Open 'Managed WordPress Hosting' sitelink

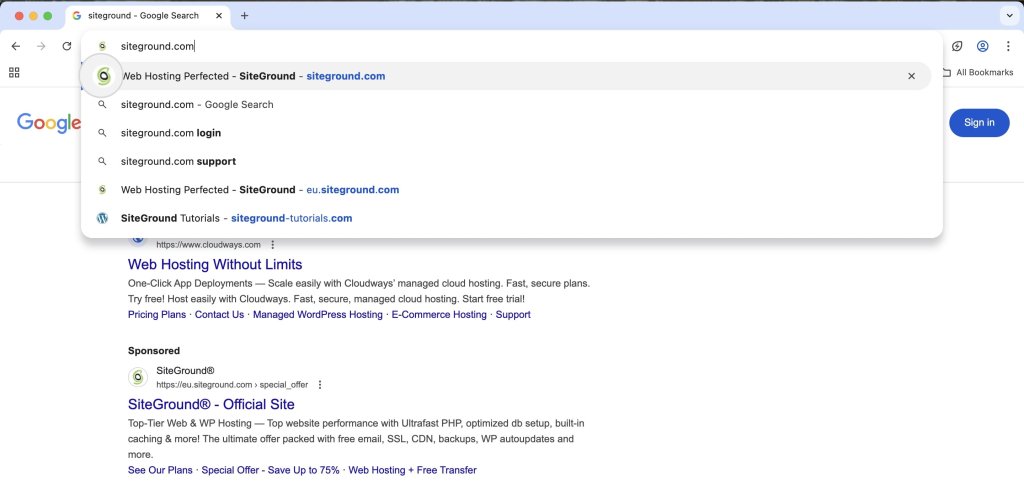point(317,315)
